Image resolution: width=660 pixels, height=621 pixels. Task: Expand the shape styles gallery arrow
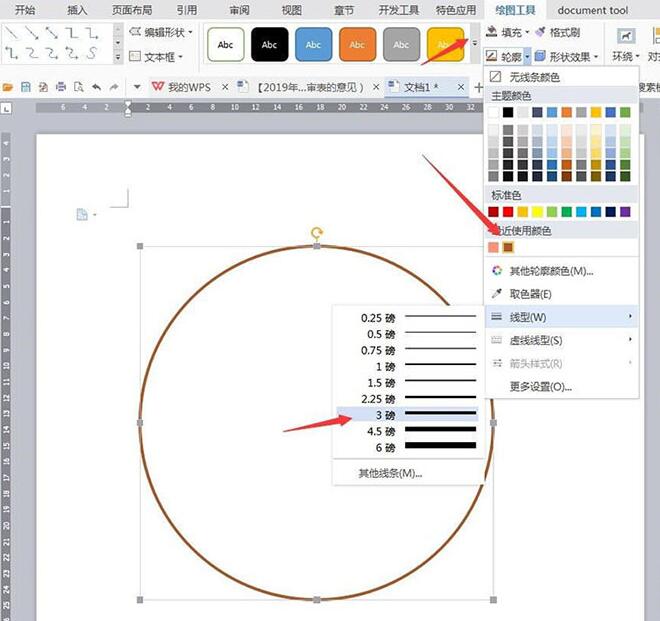tap(475, 43)
